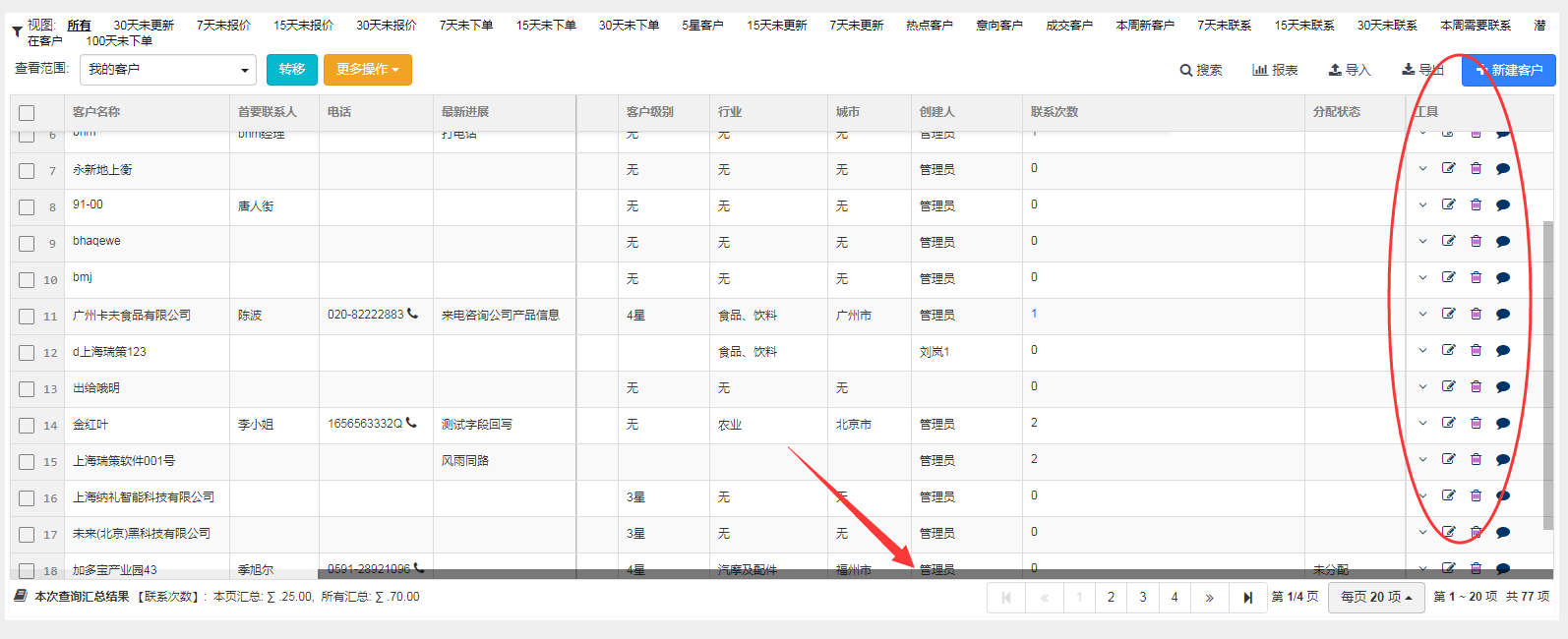
Task: Expand the tools chevron for 广州卡夫食品有限公司
Action: tap(1422, 315)
